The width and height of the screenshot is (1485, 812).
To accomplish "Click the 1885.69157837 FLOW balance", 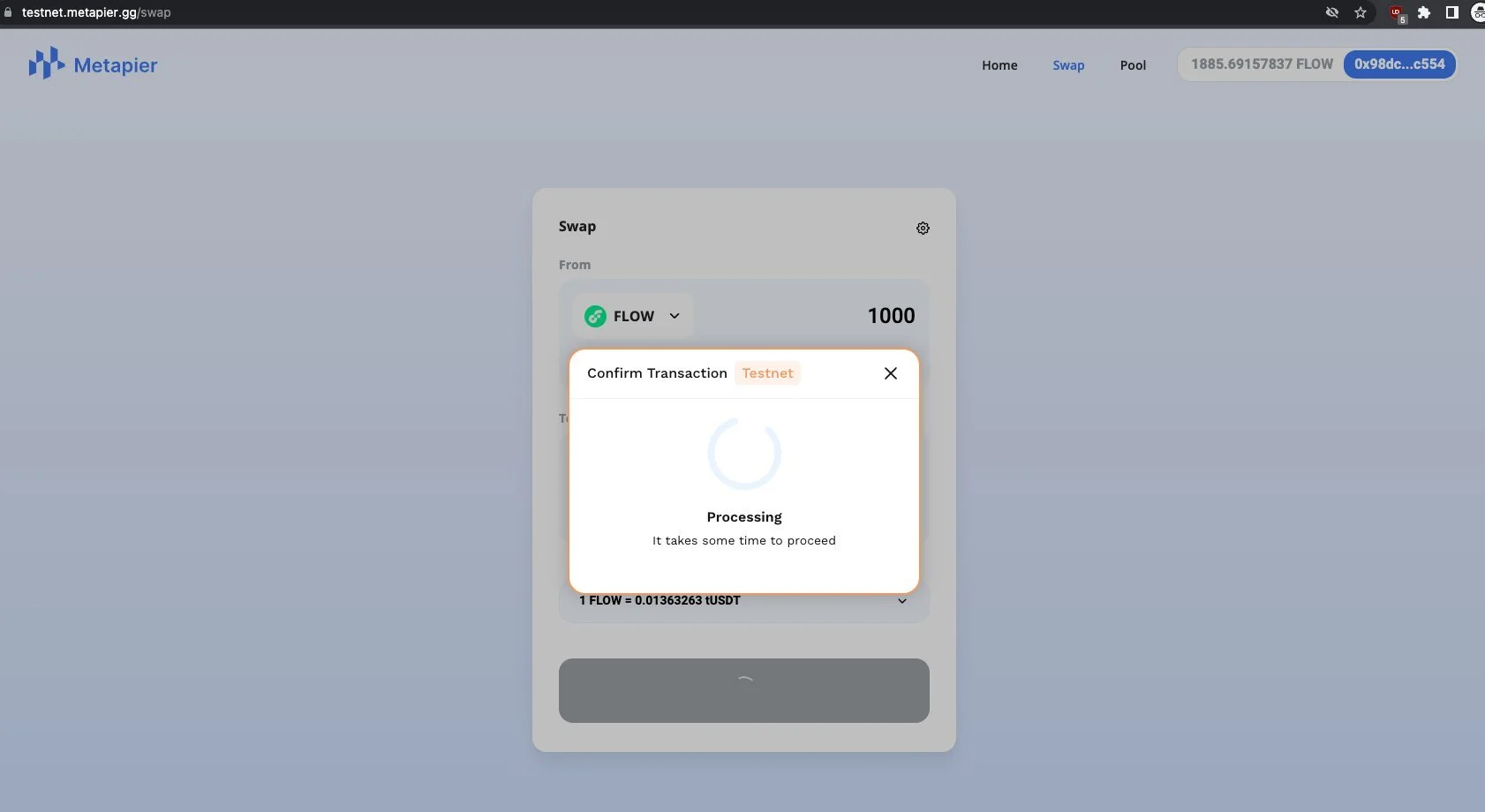I will 1262,64.
